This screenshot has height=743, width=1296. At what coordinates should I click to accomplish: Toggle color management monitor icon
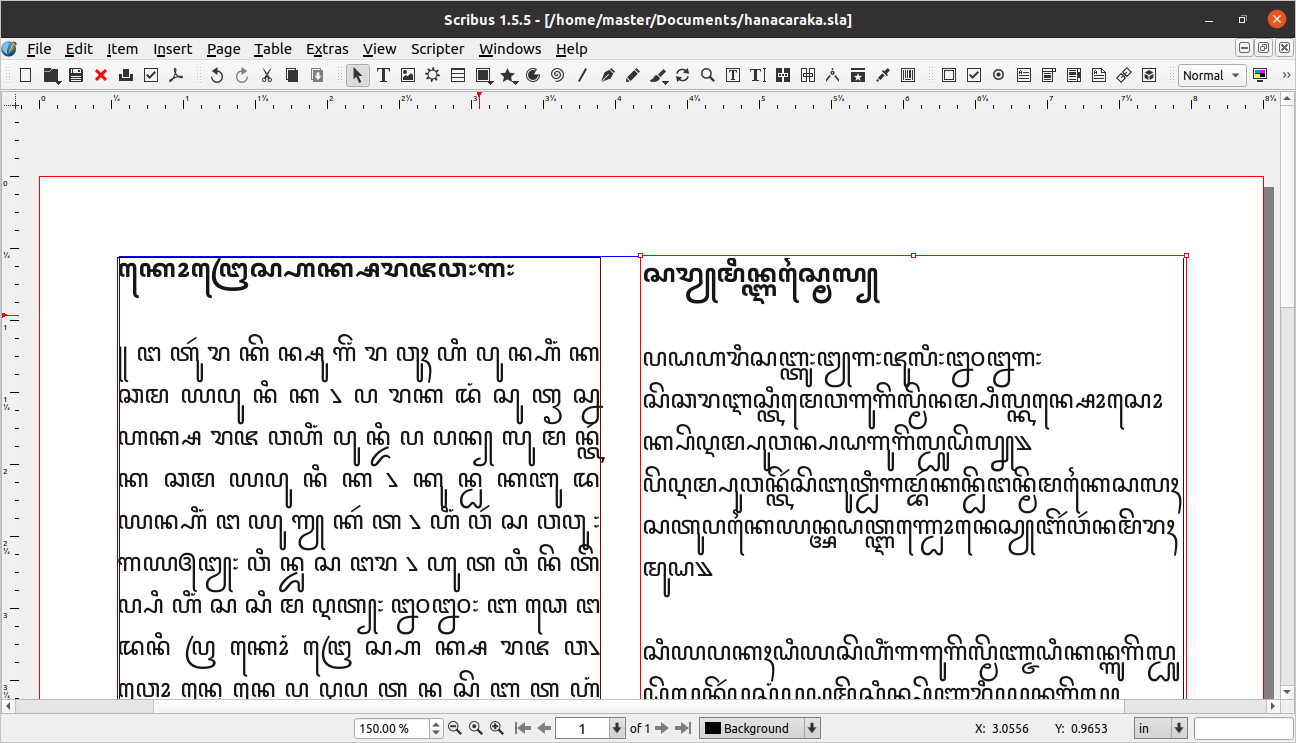point(1259,75)
